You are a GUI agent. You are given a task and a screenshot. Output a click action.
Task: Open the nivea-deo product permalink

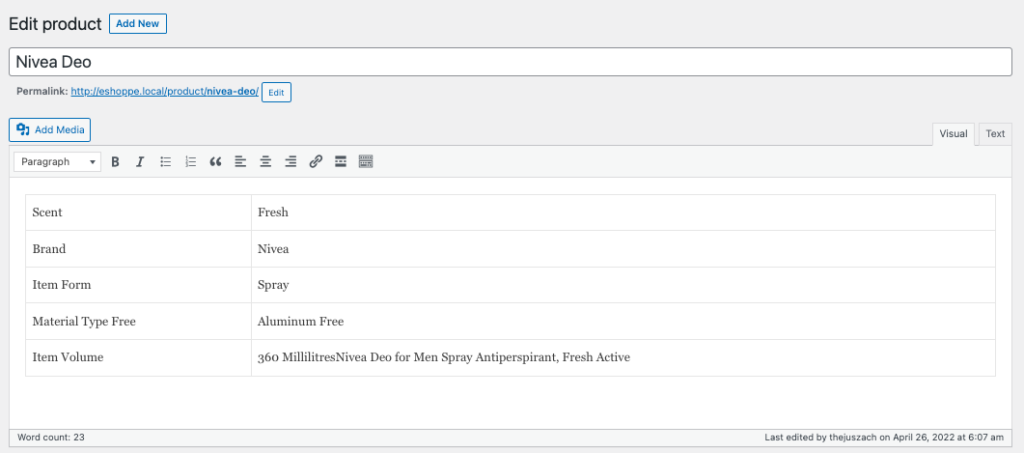164,91
